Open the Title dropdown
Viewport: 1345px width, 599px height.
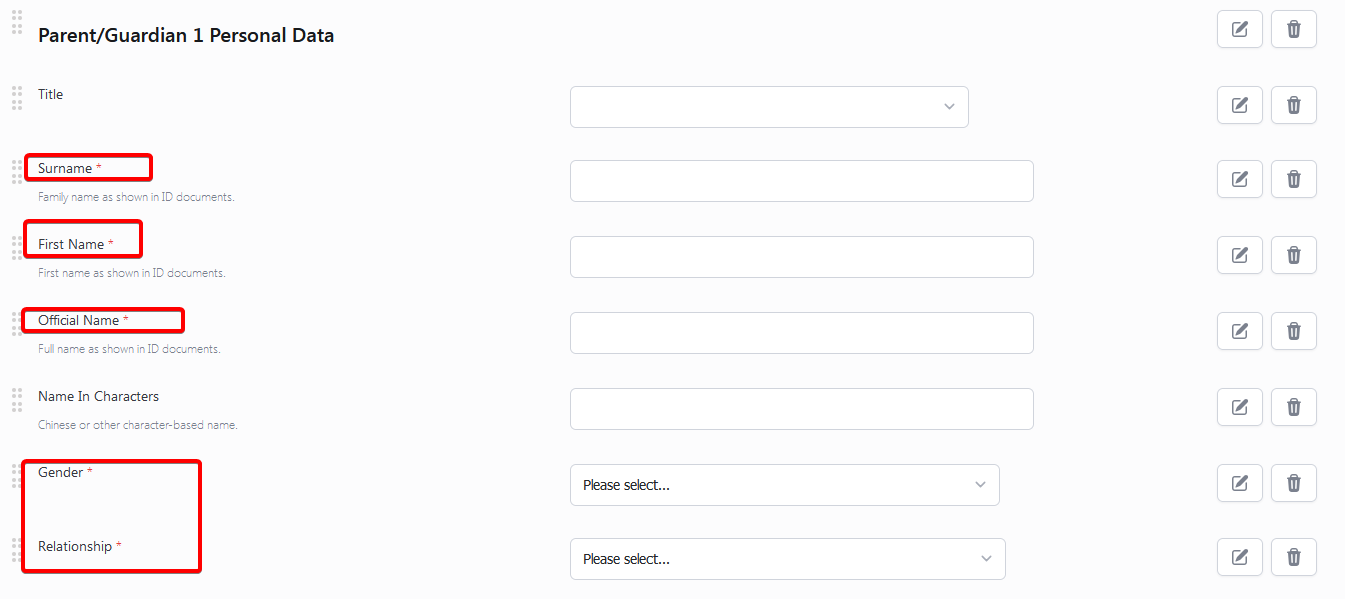(769, 107)
